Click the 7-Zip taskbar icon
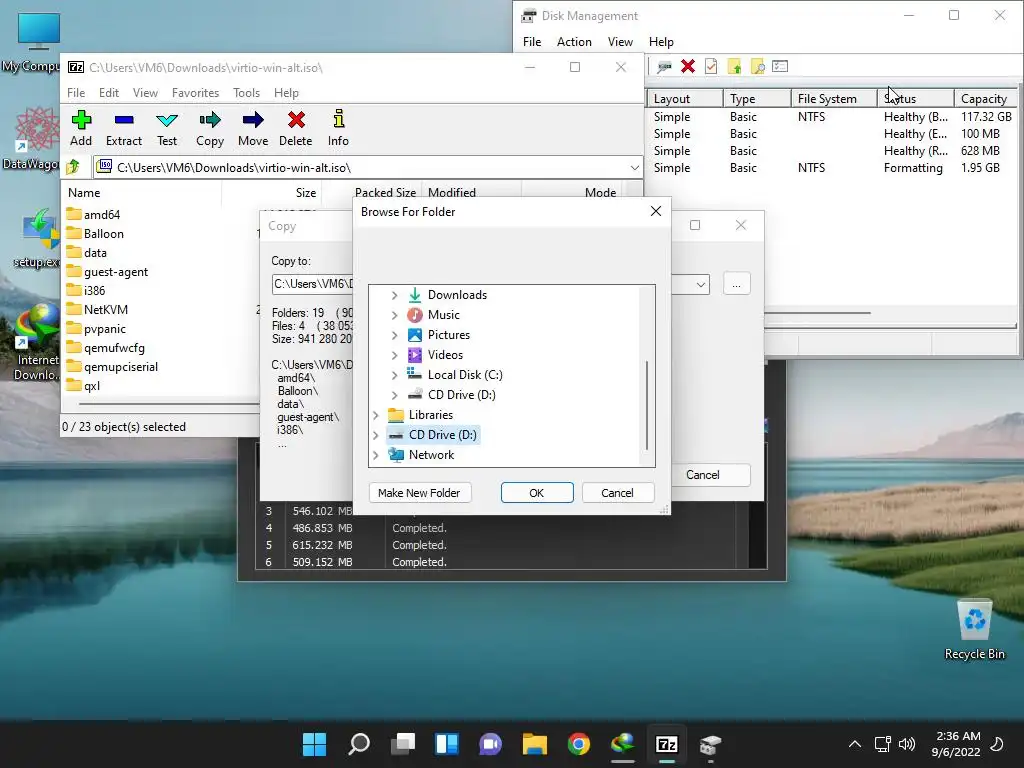Viewport: 1024px width, 768px height. click(667, 744)
